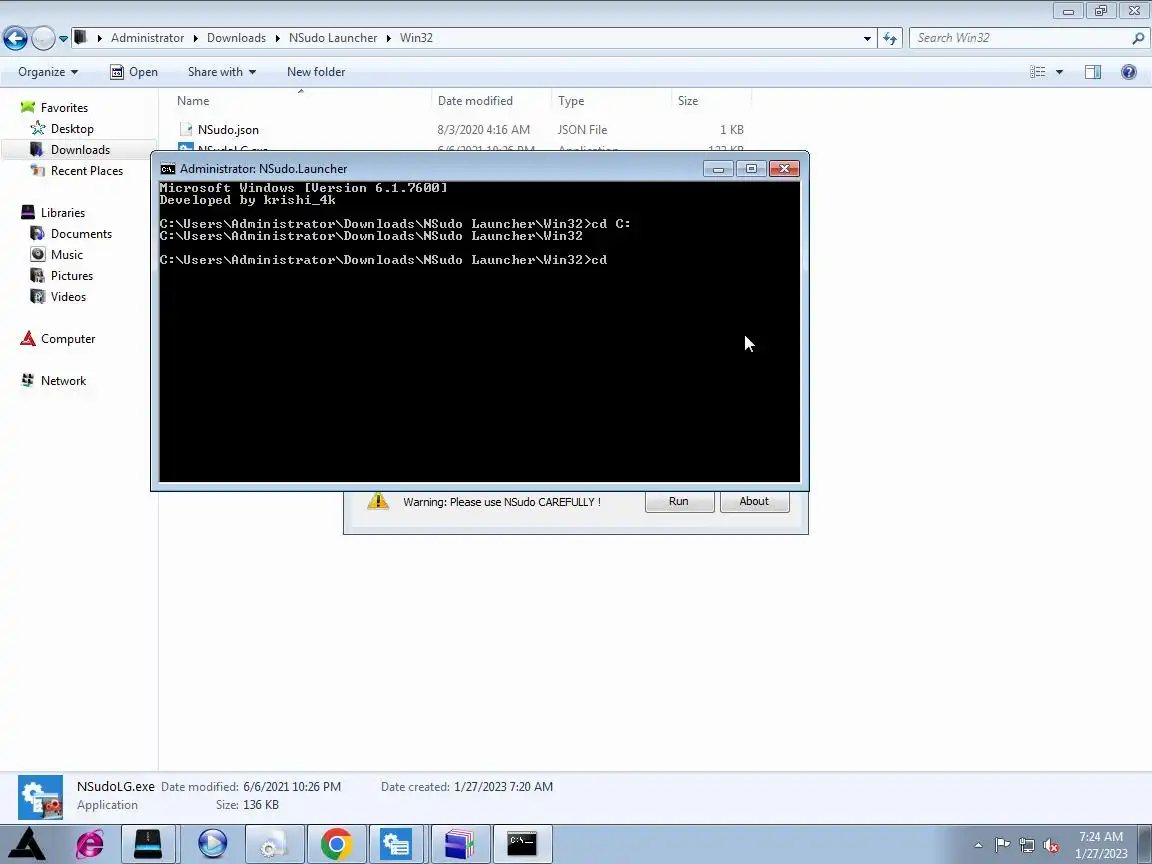Screen dimensions: 1152x864
Task: Open the Share with menu
Action: [222, 72]
